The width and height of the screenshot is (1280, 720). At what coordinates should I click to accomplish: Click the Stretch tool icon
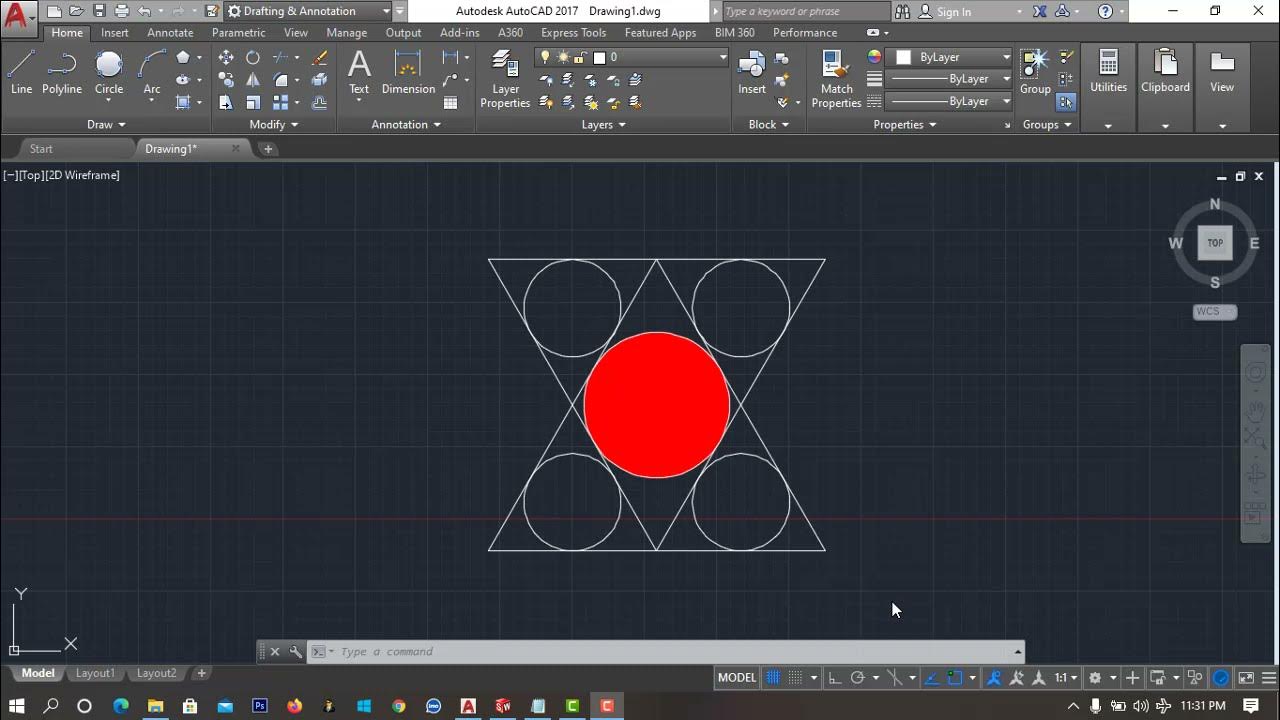pos(226,102)
